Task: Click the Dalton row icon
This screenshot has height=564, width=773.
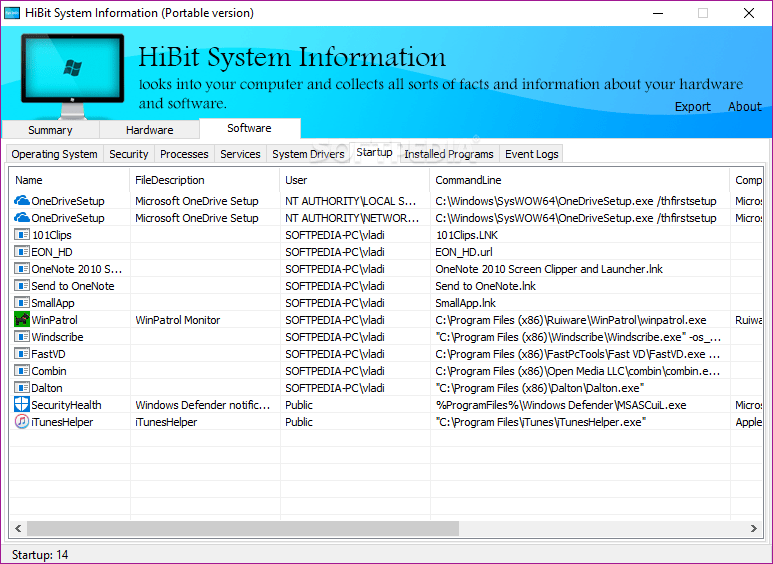Action: click(x=22, y=388)
